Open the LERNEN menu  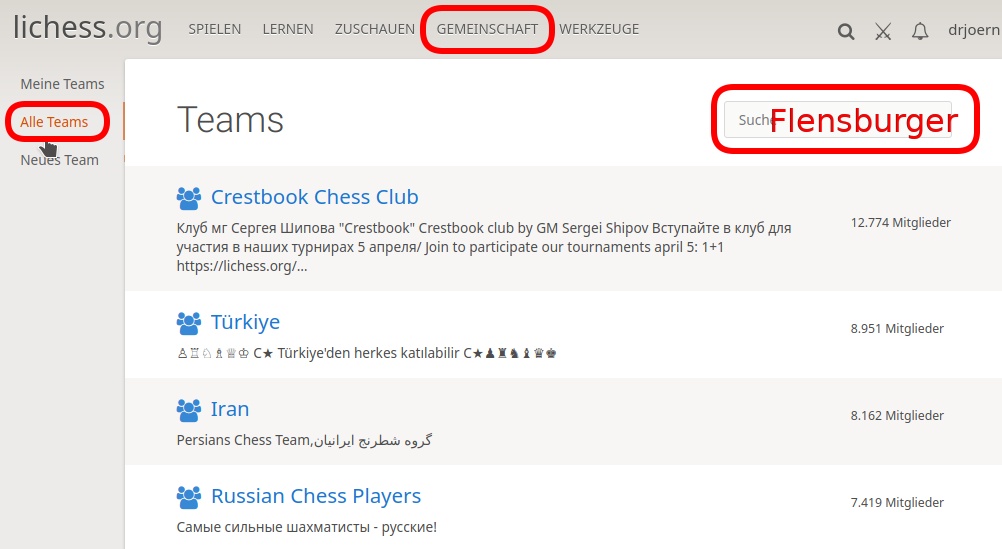coord(288,29)
